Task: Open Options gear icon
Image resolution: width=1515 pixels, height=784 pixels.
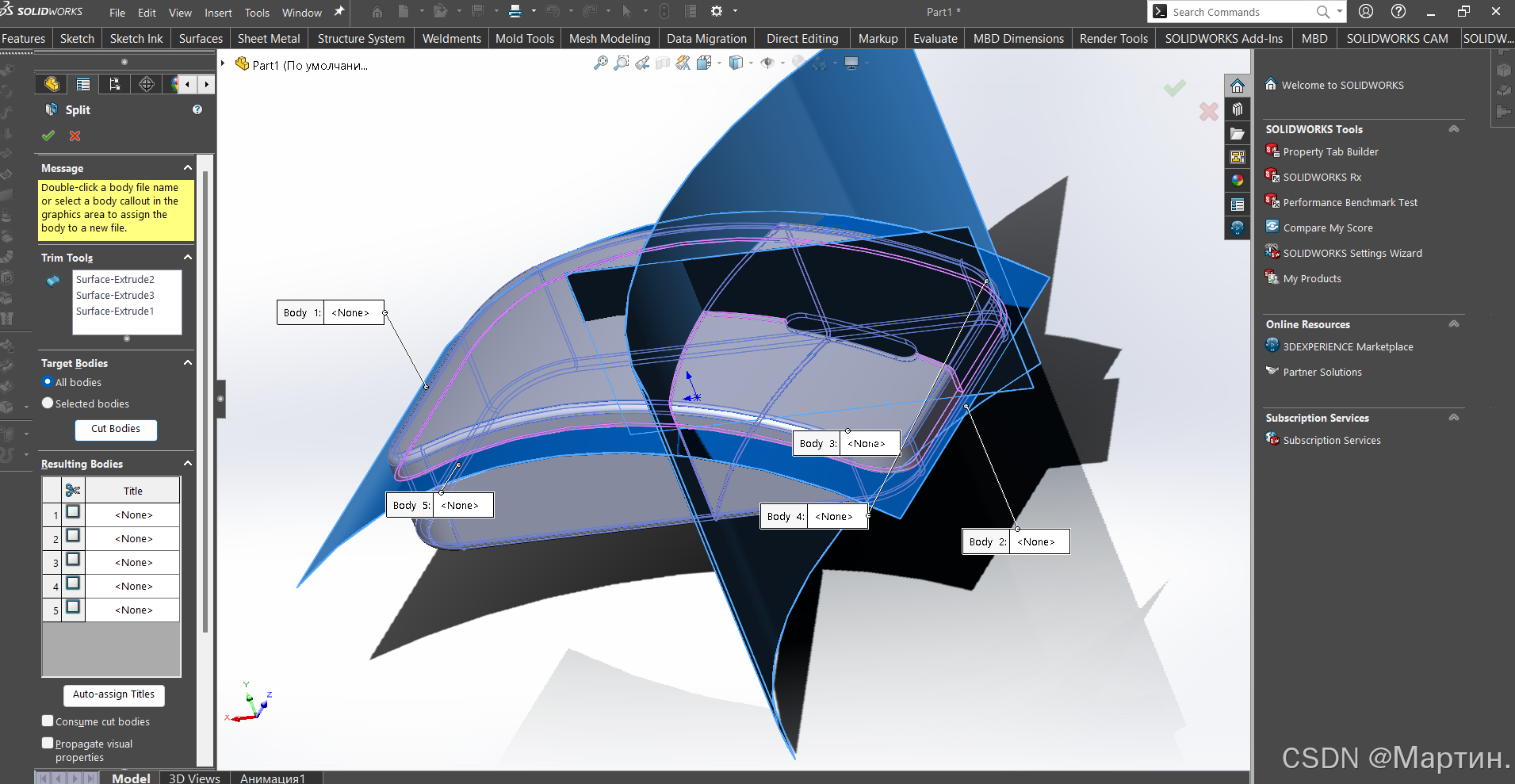Action: [717, 11]
